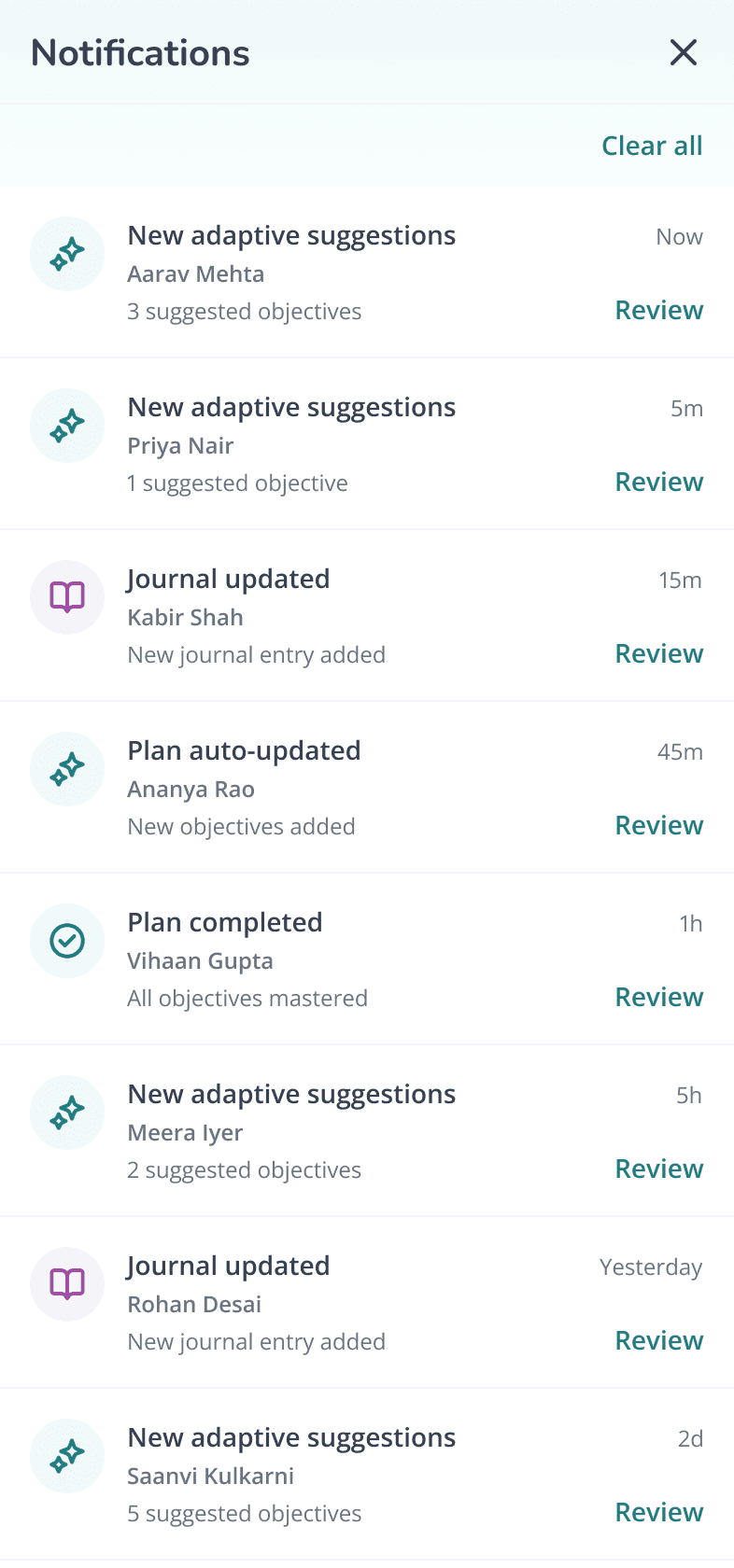Click the journal book icon for Rohan Desai

click(x=67, y=1284)
